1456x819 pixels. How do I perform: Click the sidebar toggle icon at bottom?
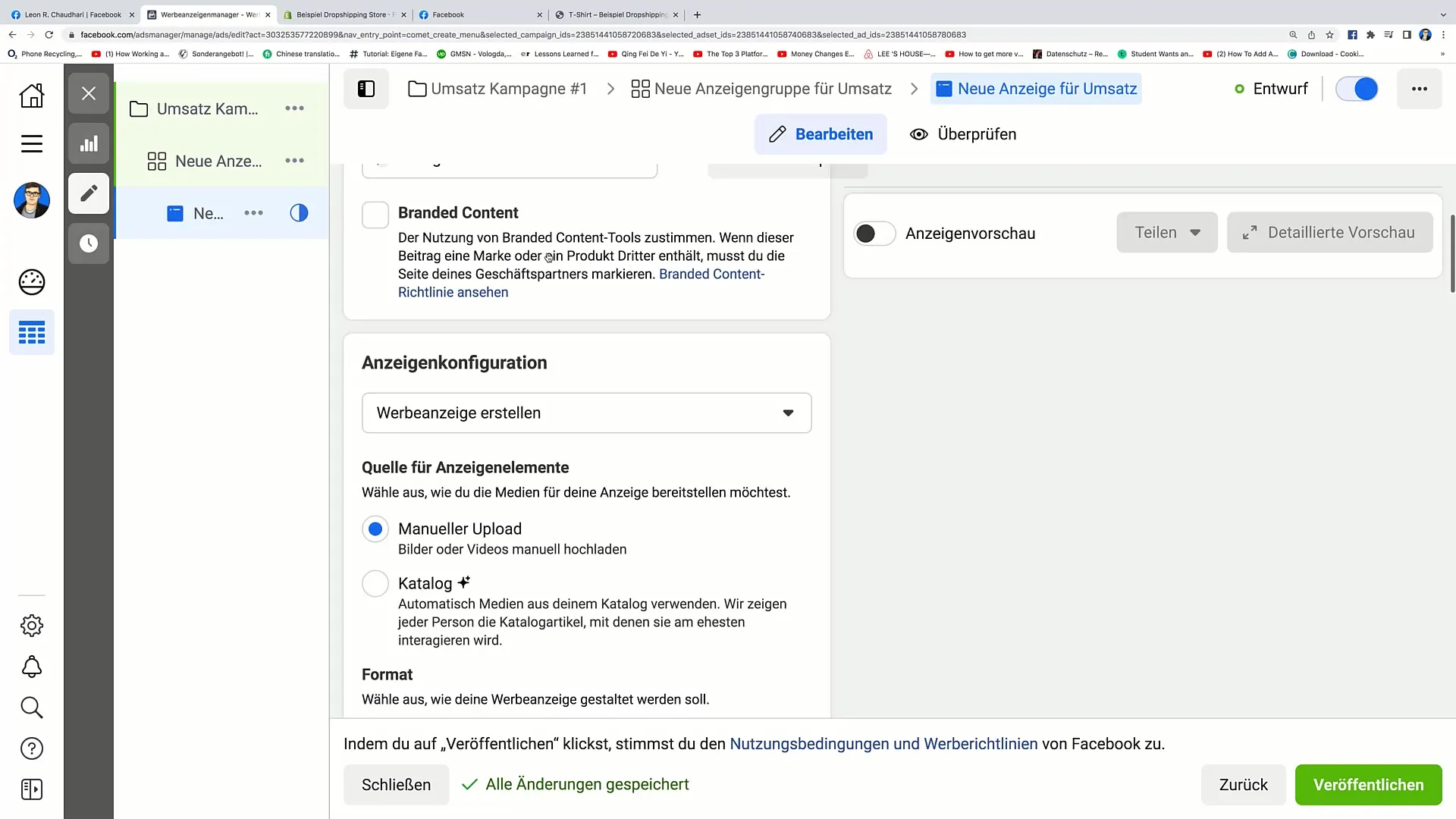pos(32,789)
